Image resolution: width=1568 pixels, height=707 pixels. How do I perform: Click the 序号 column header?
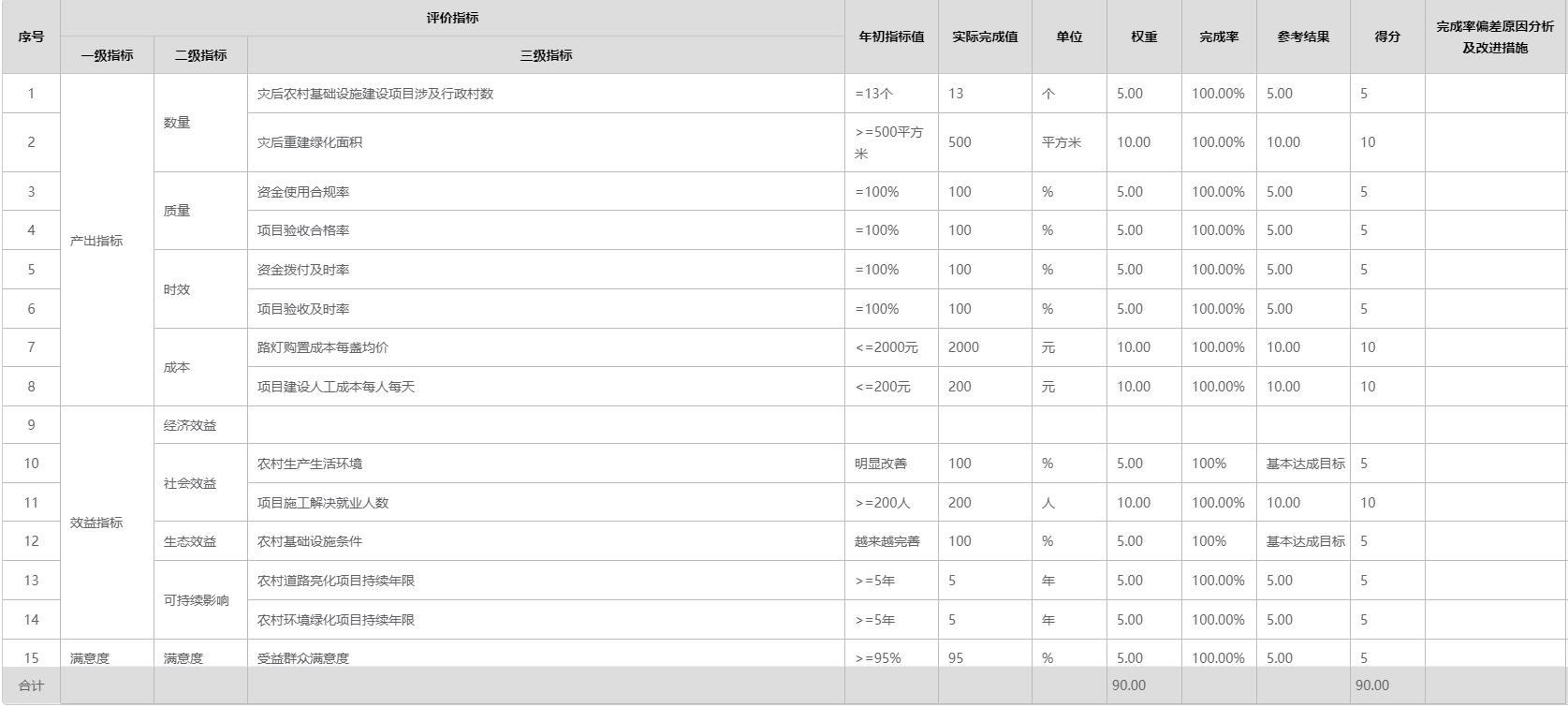(31, 37)
